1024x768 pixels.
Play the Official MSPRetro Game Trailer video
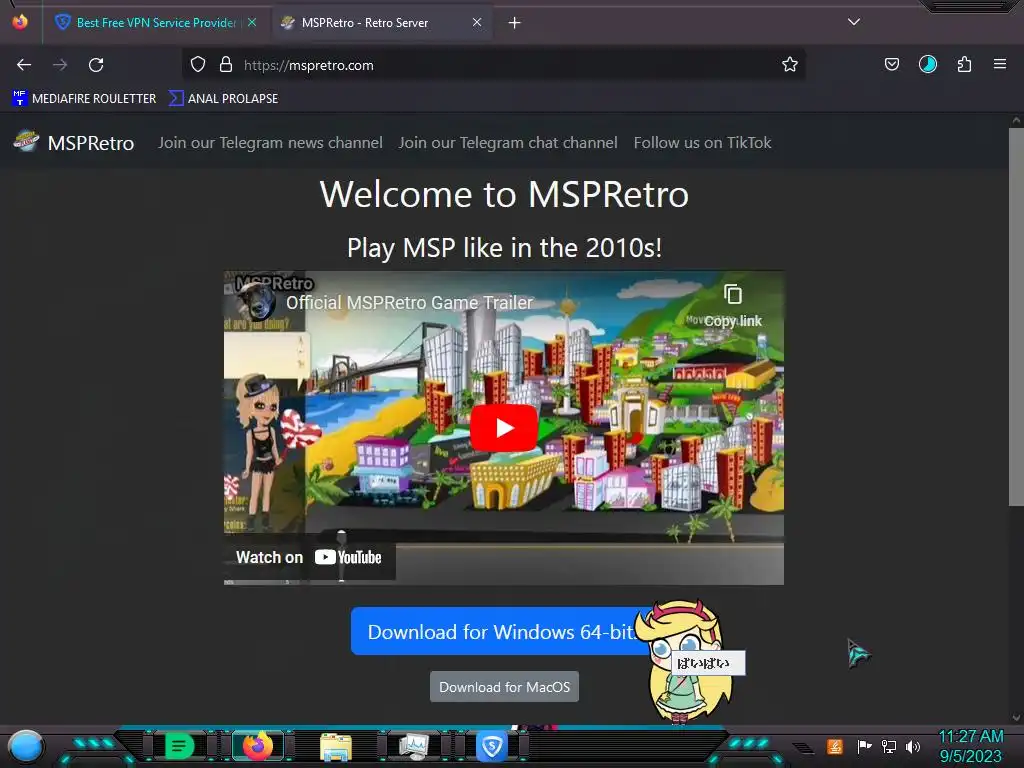pos(504,428)
